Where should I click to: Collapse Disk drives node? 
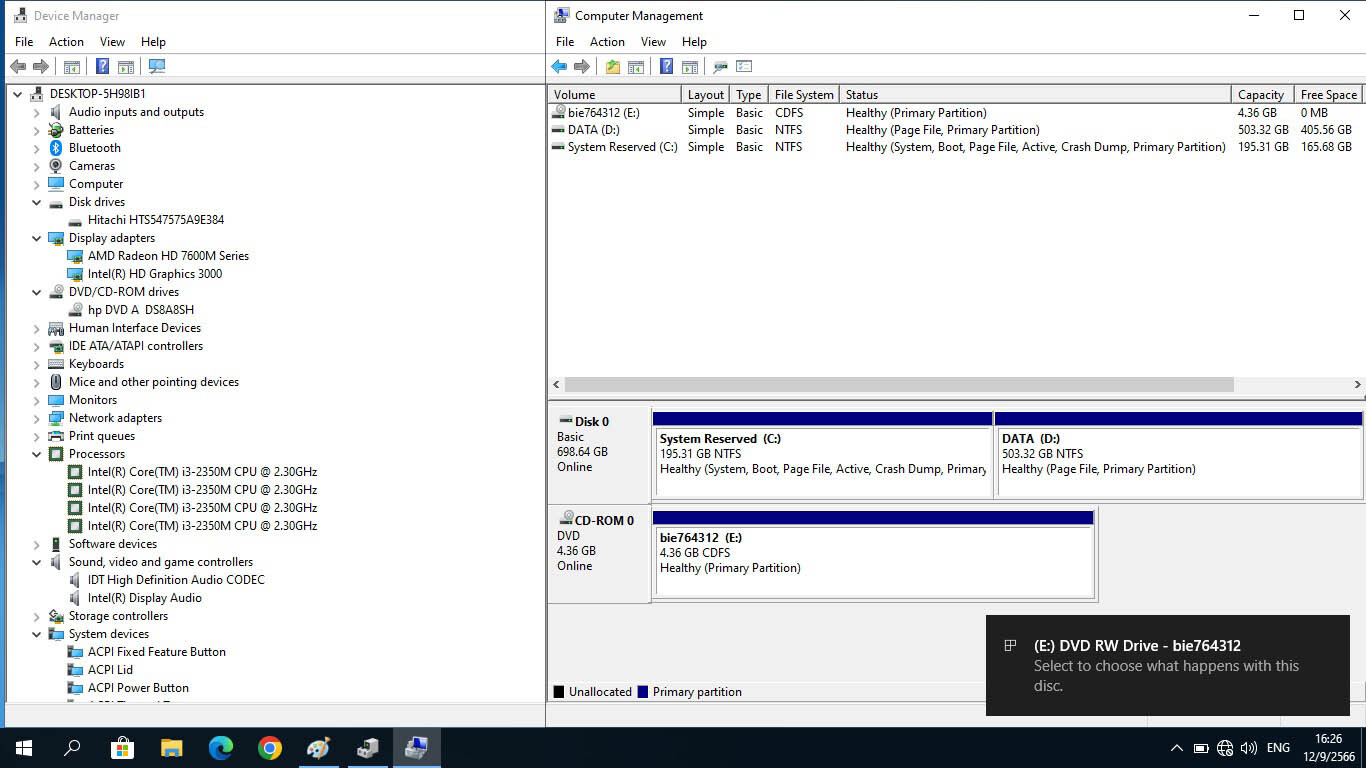click(37, 202)
